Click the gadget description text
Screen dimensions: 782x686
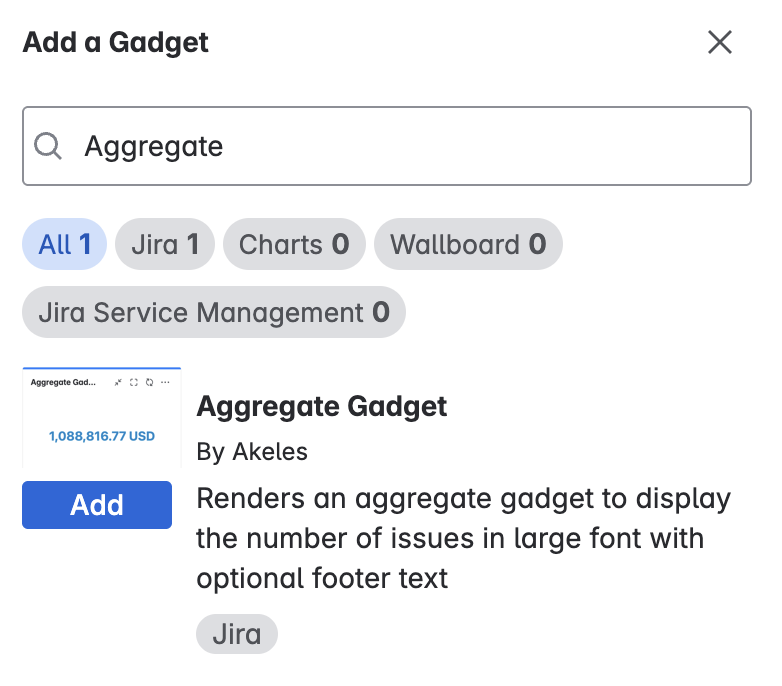pos(464,538)
